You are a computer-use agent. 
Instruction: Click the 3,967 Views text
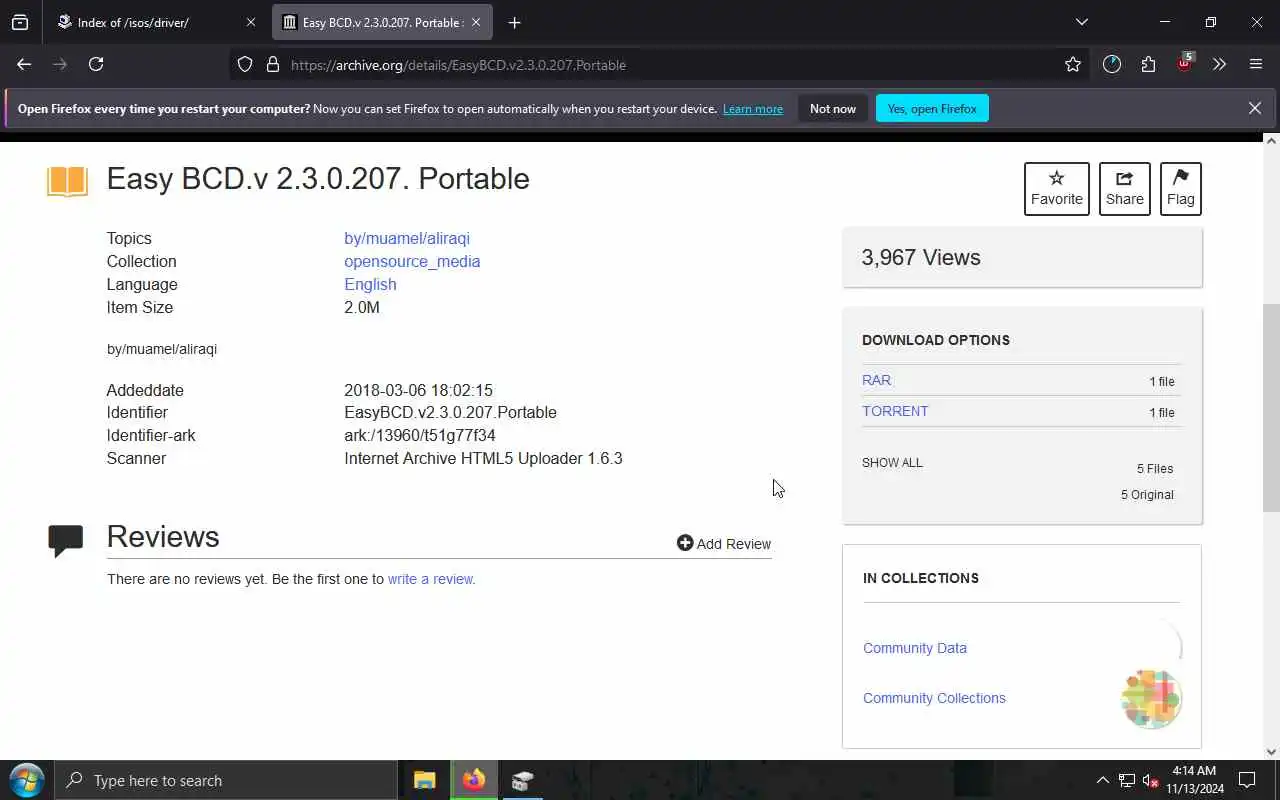coord(921,257)
